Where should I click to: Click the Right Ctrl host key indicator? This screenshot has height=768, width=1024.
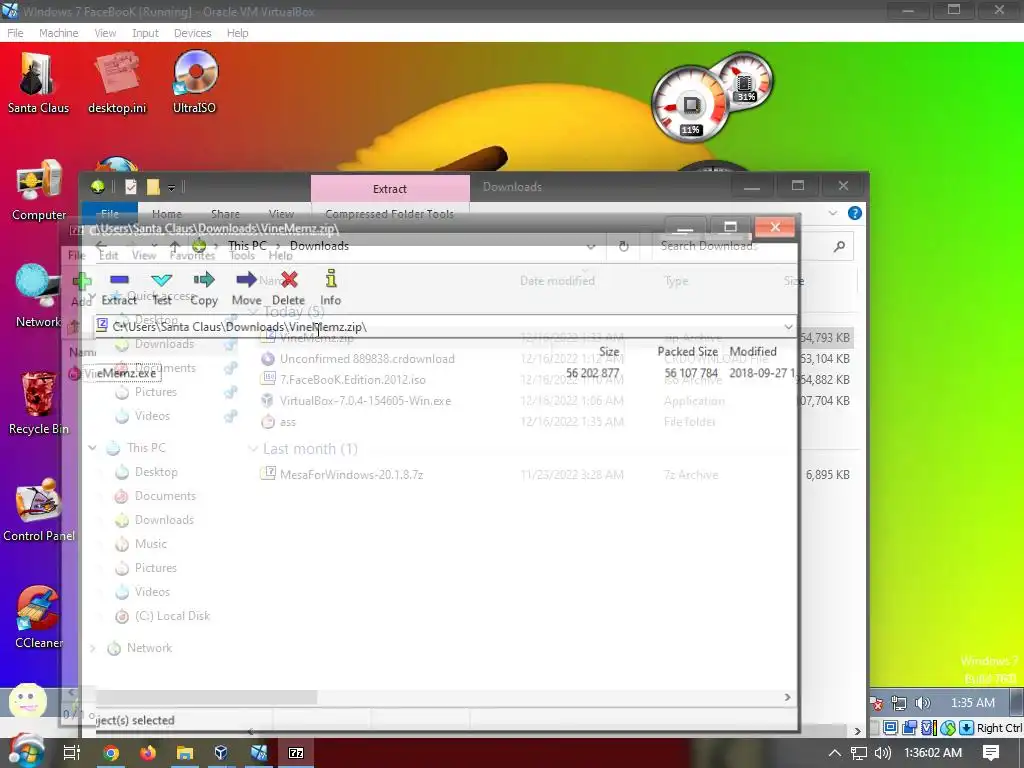point(999,728)
